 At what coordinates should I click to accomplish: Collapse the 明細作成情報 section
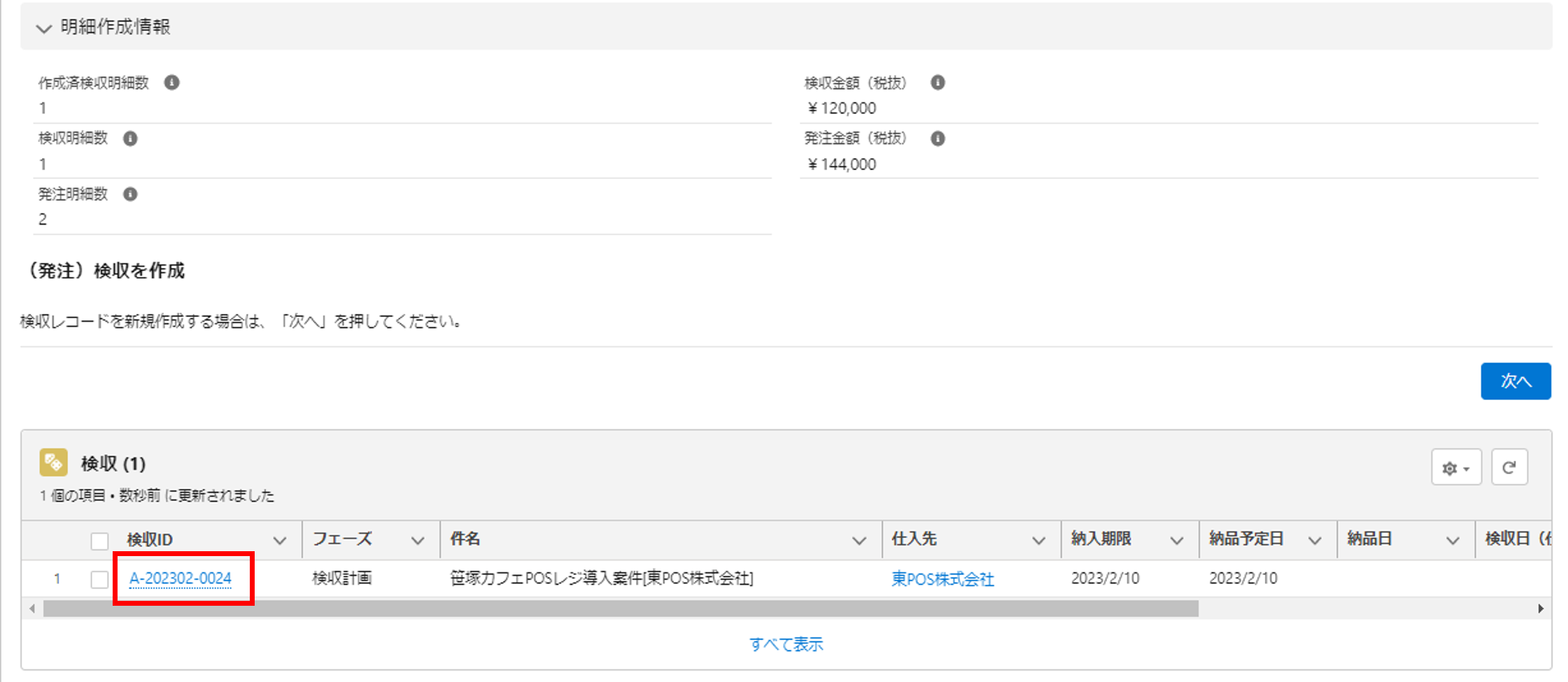[44, 28]
